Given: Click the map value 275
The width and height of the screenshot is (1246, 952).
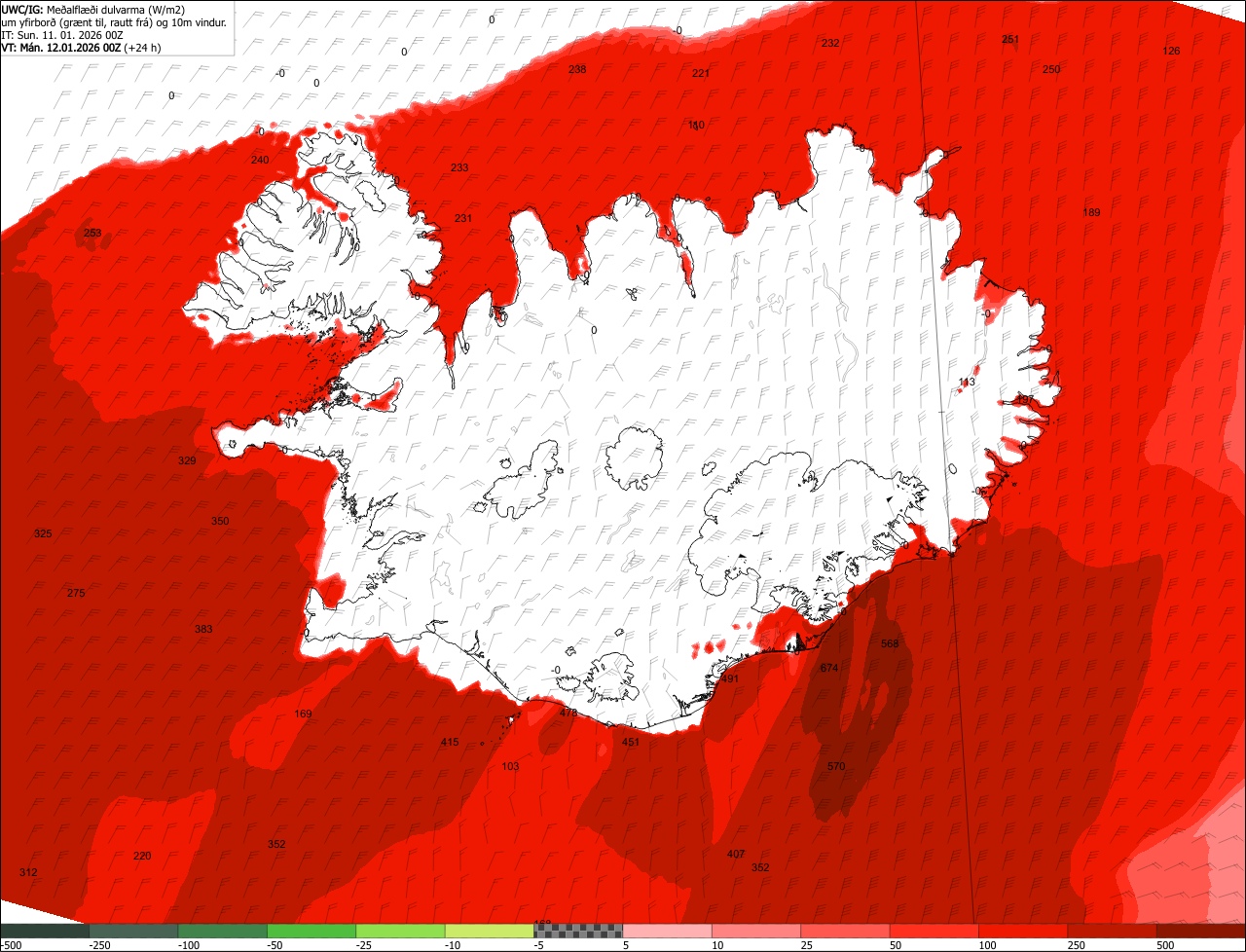Looking at the screenshot, I should 76,593.
